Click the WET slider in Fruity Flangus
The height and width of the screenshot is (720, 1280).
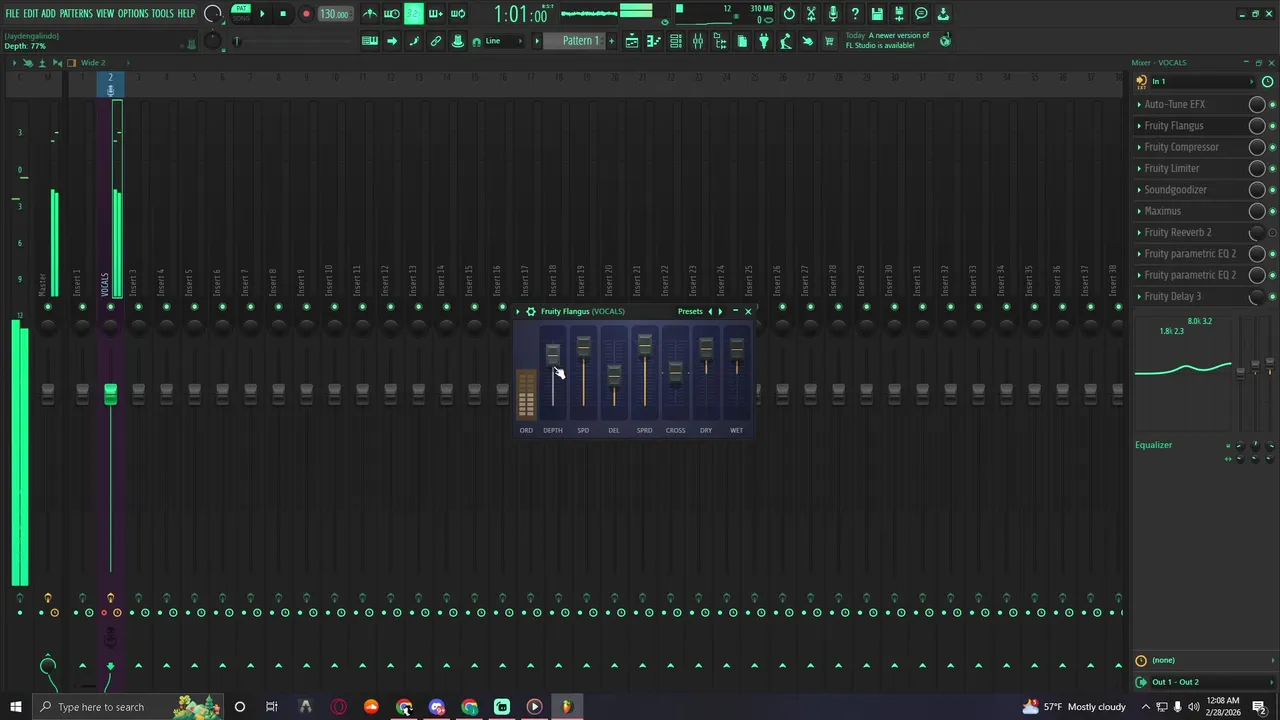736,347
